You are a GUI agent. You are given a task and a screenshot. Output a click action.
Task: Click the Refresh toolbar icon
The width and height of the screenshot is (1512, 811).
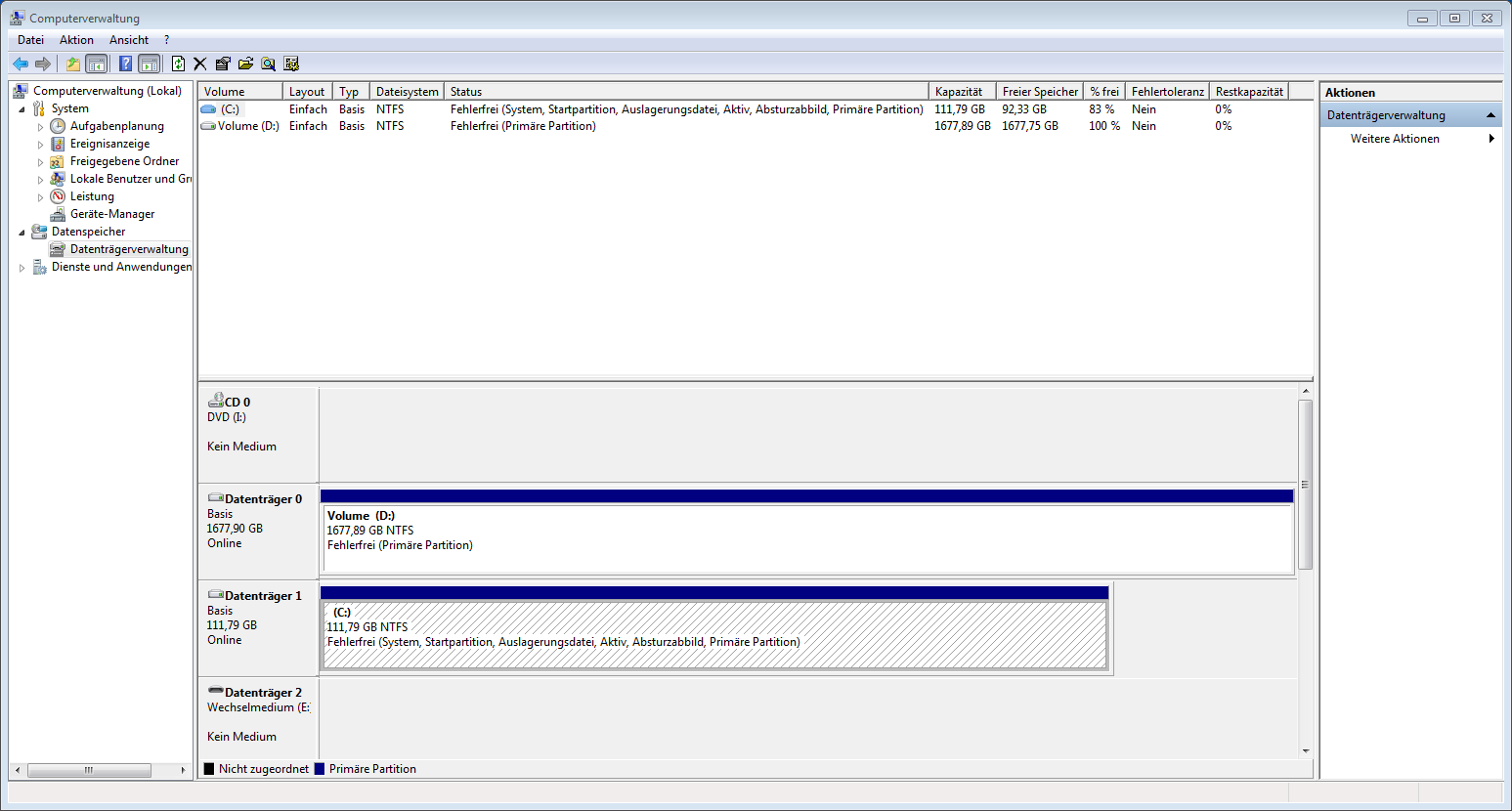tap(178, 64)
